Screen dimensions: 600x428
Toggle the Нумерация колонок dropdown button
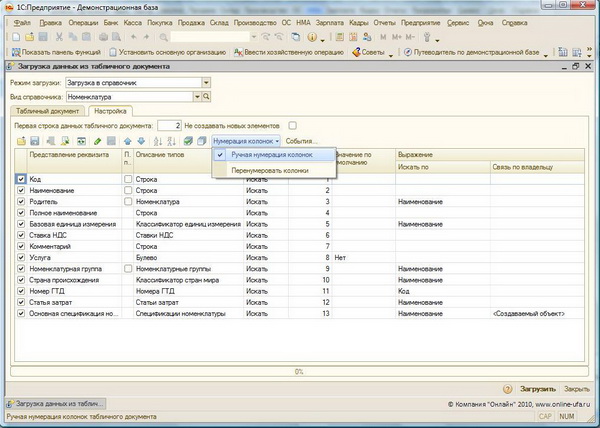tap(246, 141)
